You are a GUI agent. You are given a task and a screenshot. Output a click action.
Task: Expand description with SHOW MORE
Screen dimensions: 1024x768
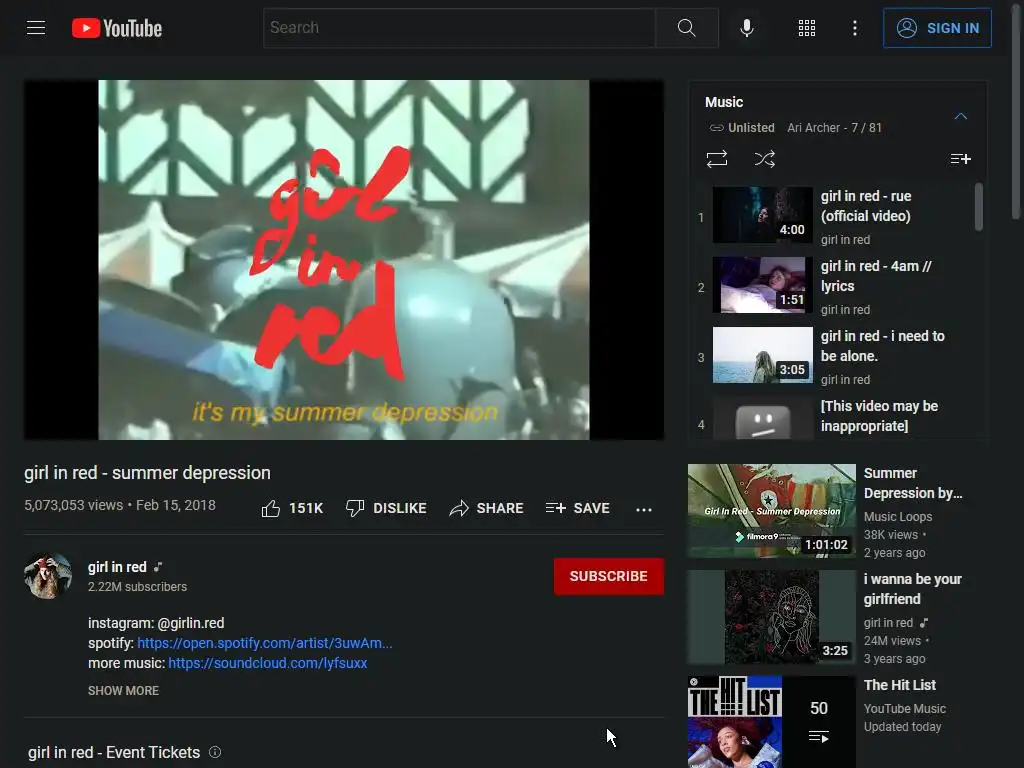123,690
